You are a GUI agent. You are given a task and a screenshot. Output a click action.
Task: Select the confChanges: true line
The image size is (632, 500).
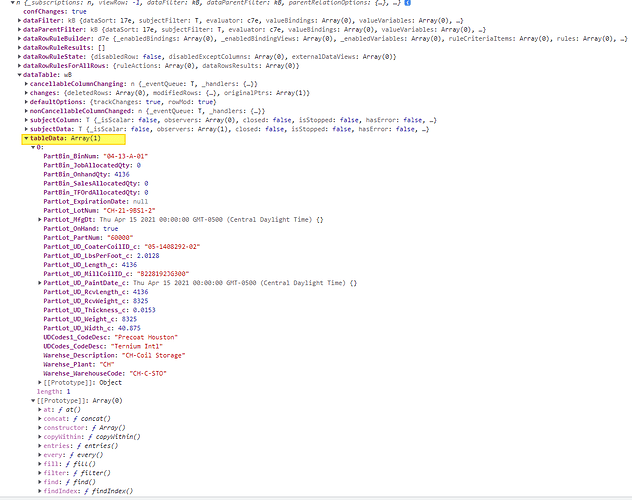(55, 12)
